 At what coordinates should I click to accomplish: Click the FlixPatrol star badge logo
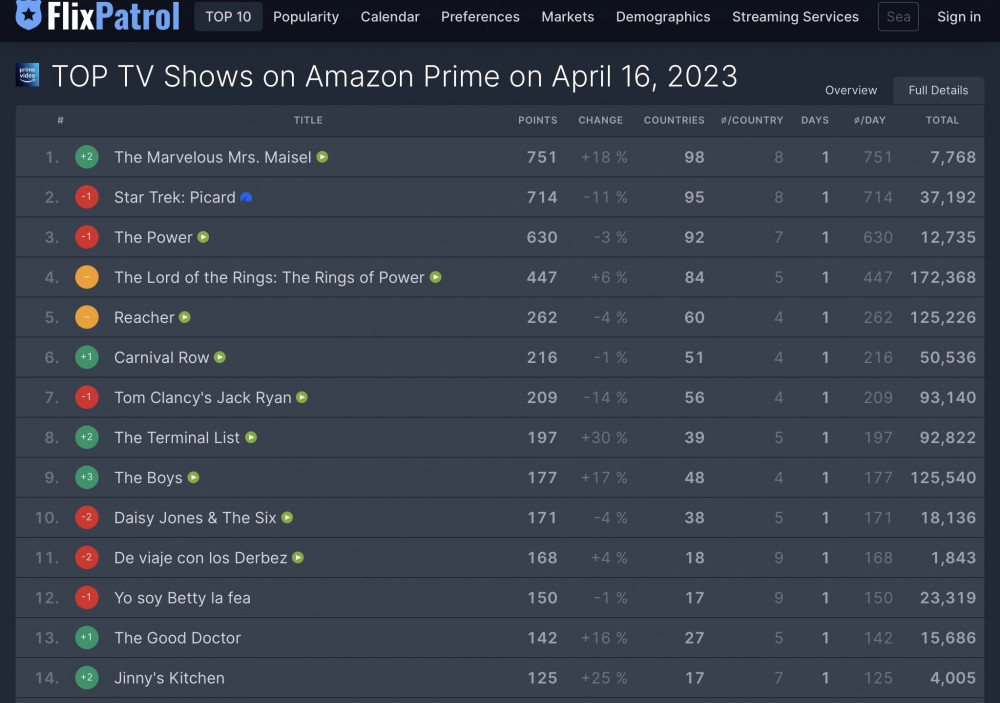point(29,14)
